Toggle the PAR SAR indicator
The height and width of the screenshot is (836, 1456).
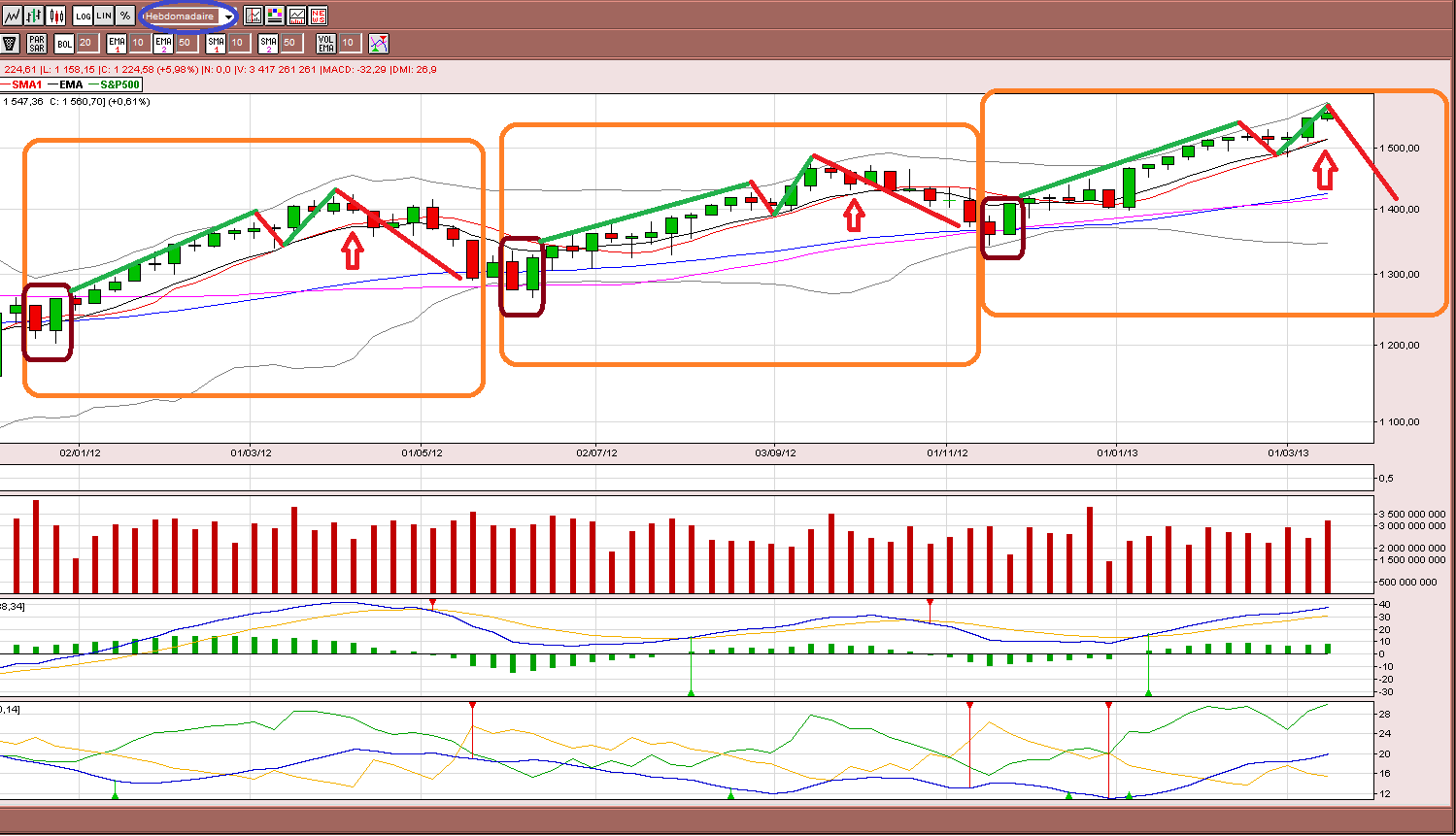pos(37,43)
